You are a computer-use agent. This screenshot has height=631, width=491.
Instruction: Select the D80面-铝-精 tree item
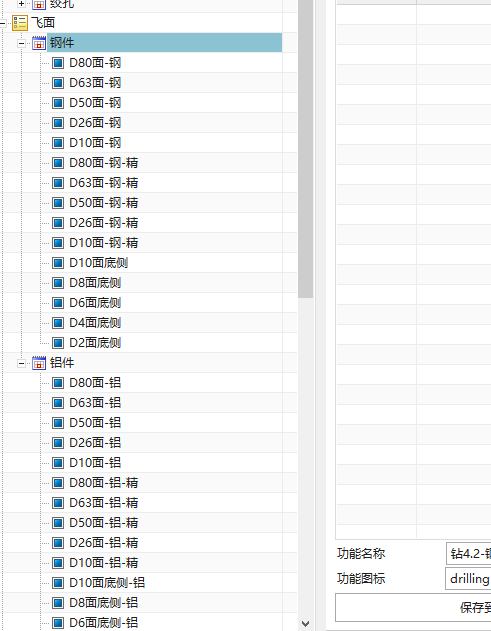pyautogui.click(x=104, y=483)
